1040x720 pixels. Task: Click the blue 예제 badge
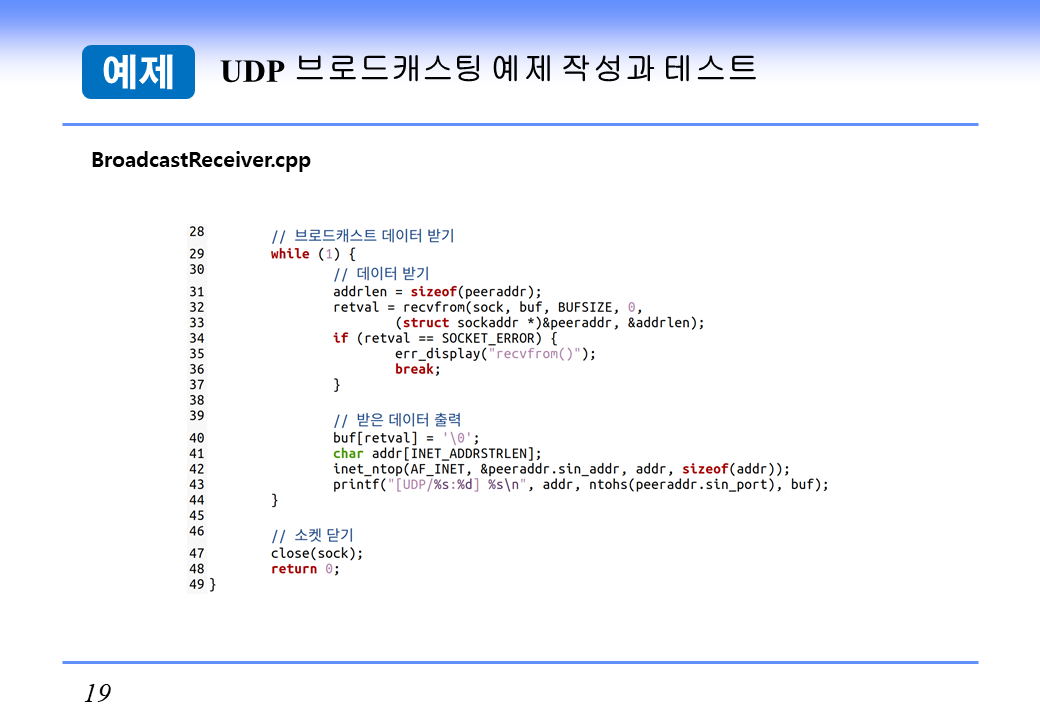click(x=138, y=72)
